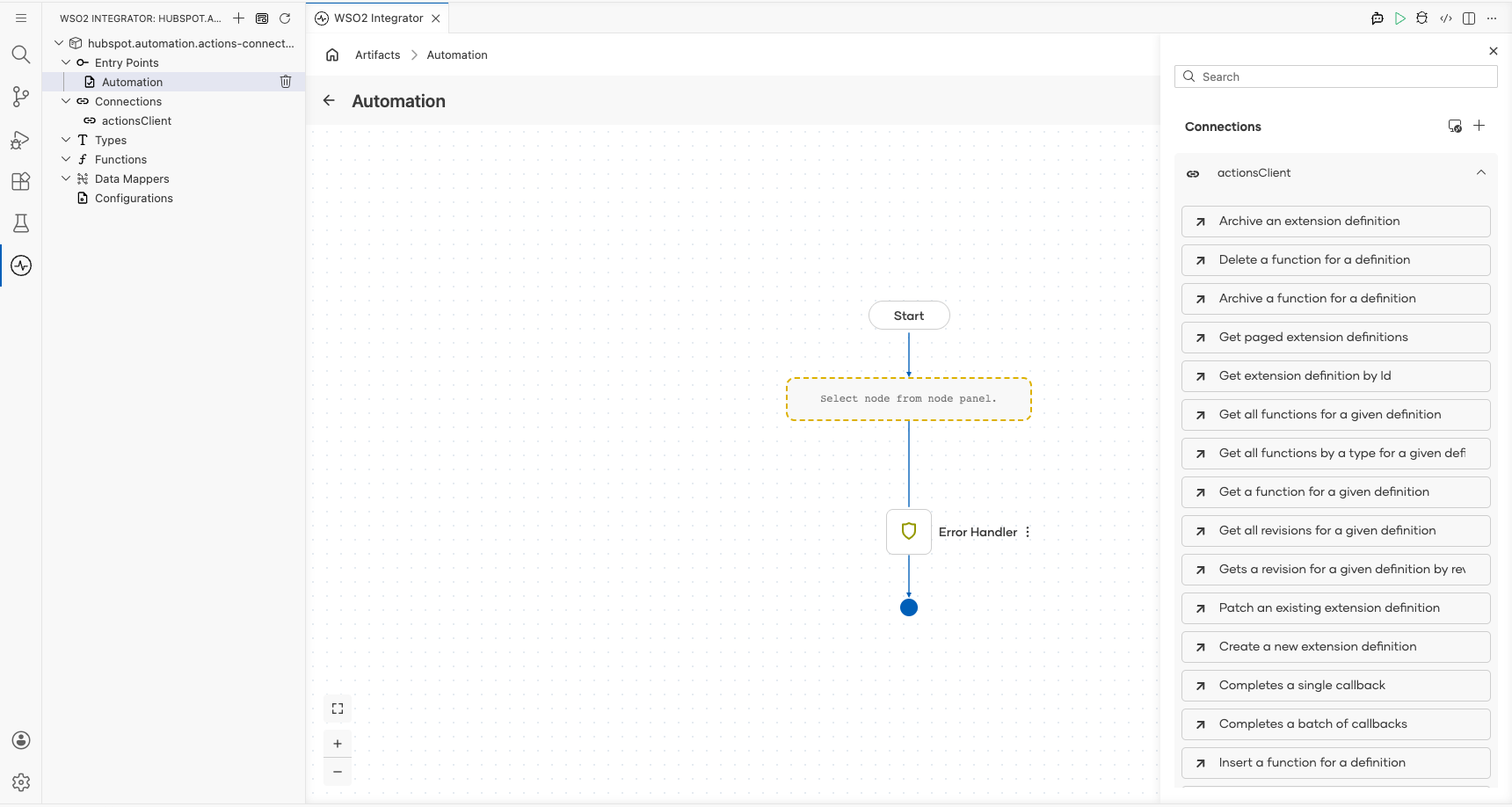Image resolution: width=1512 pixels, height=807 pixels.
Task: Zoom in on the diagram
Action: (x=338, y=744)
